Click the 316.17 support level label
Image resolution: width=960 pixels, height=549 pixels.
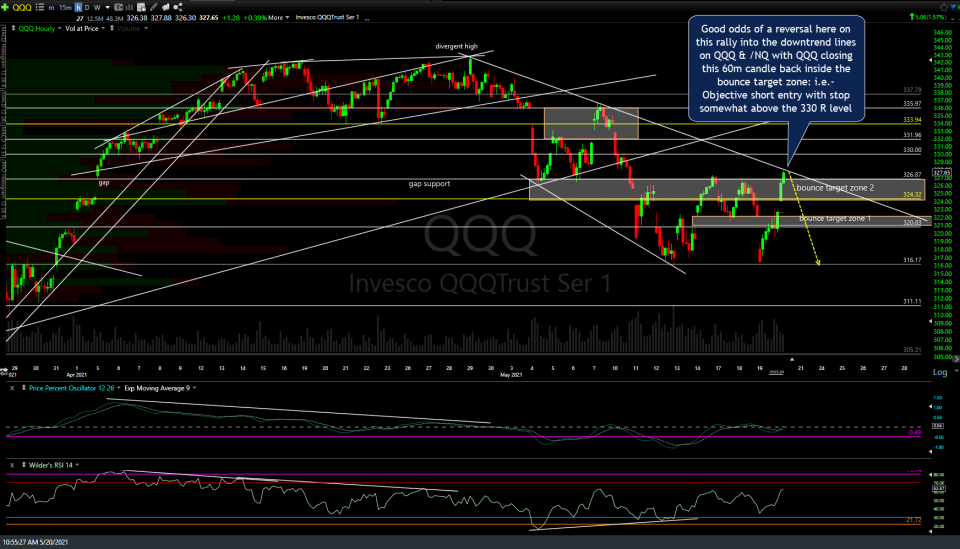coord(912,260)
